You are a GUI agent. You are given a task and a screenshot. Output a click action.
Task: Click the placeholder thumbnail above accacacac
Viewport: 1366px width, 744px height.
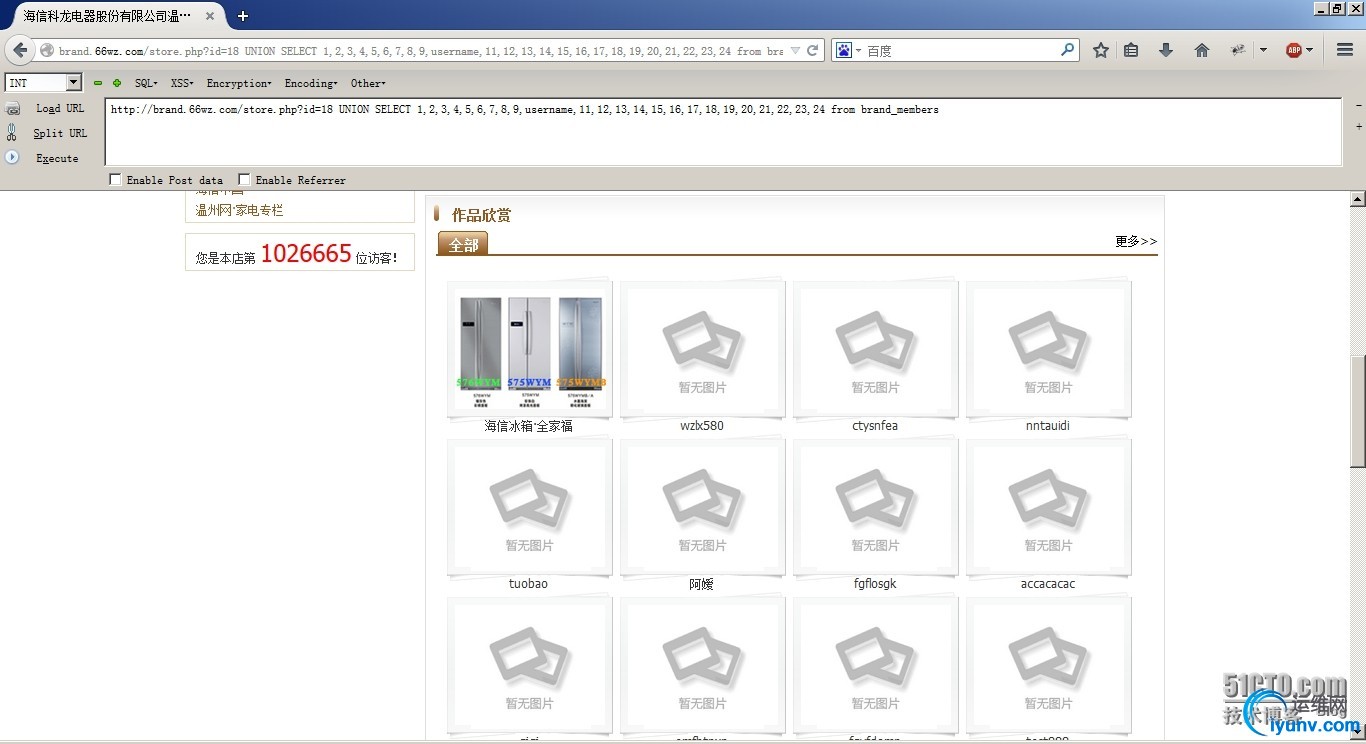[x=1048, y=508]
